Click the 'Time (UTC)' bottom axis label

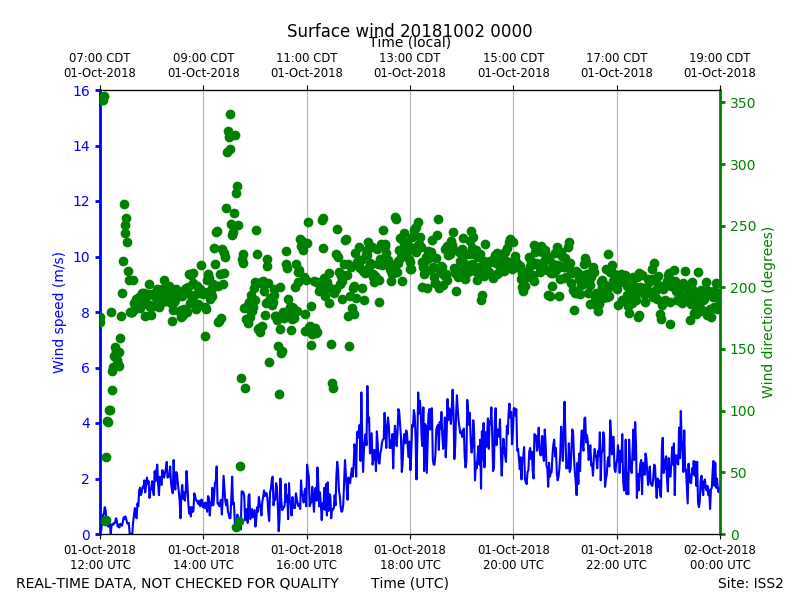point(410,583)
